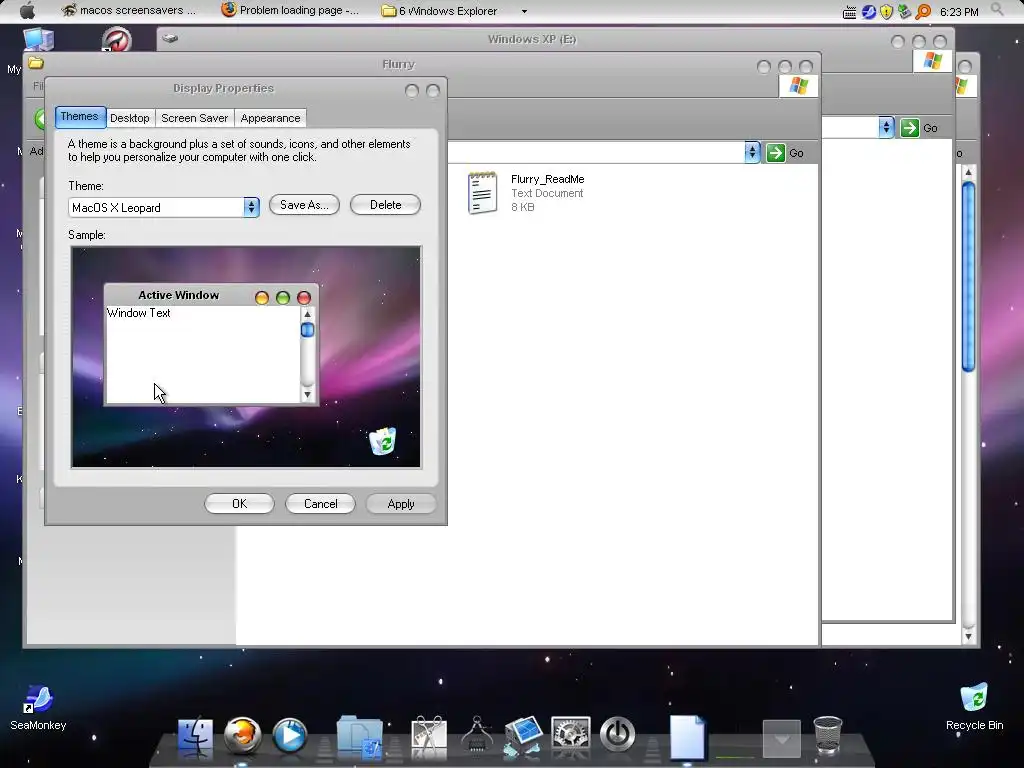The width and height of the screenshot is (1024, 768).
Task: Click the blue SeaMonkey tray icon
Action: click(x=868, y=12)
